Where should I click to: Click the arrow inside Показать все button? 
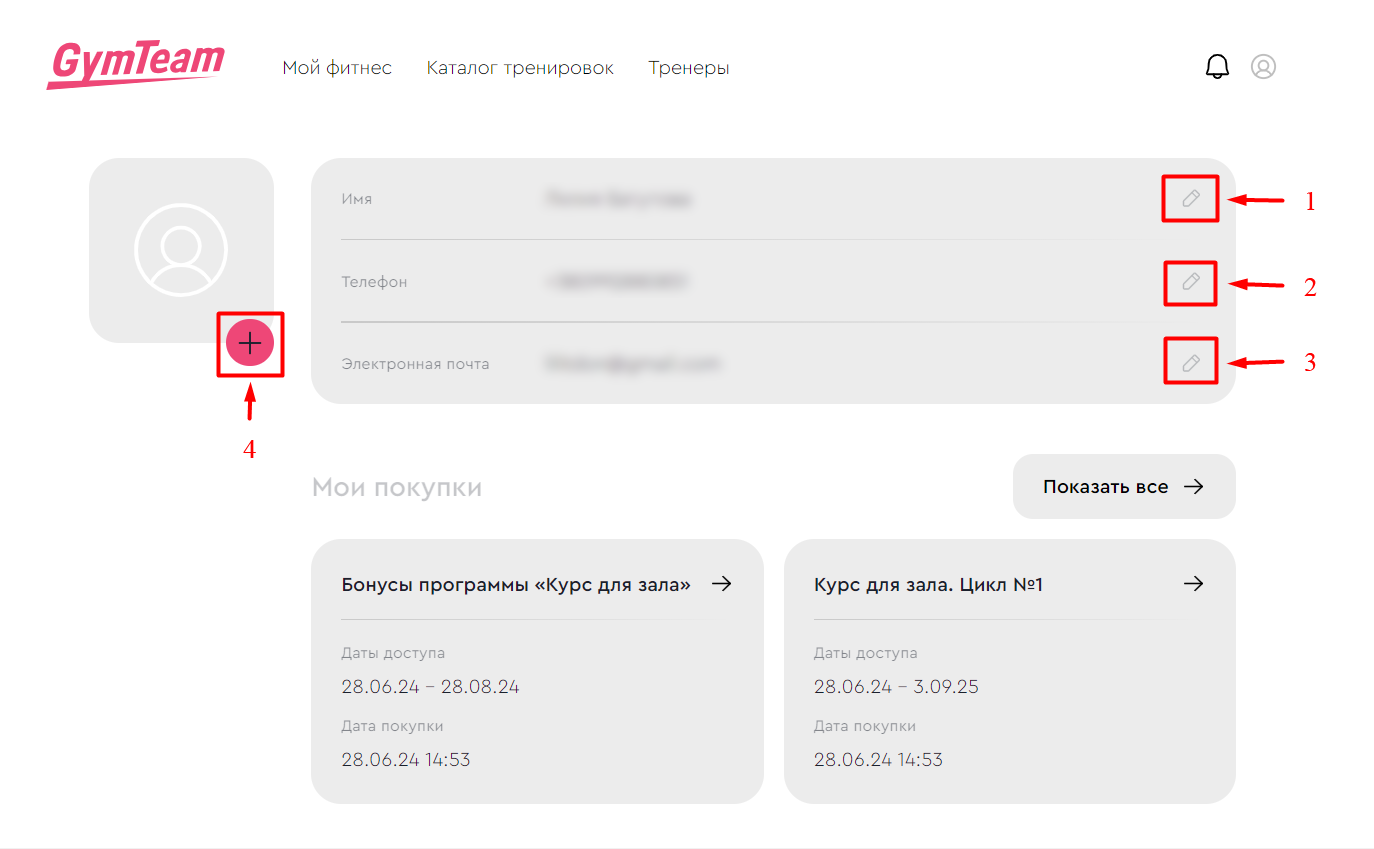(x=1193, y=487)
